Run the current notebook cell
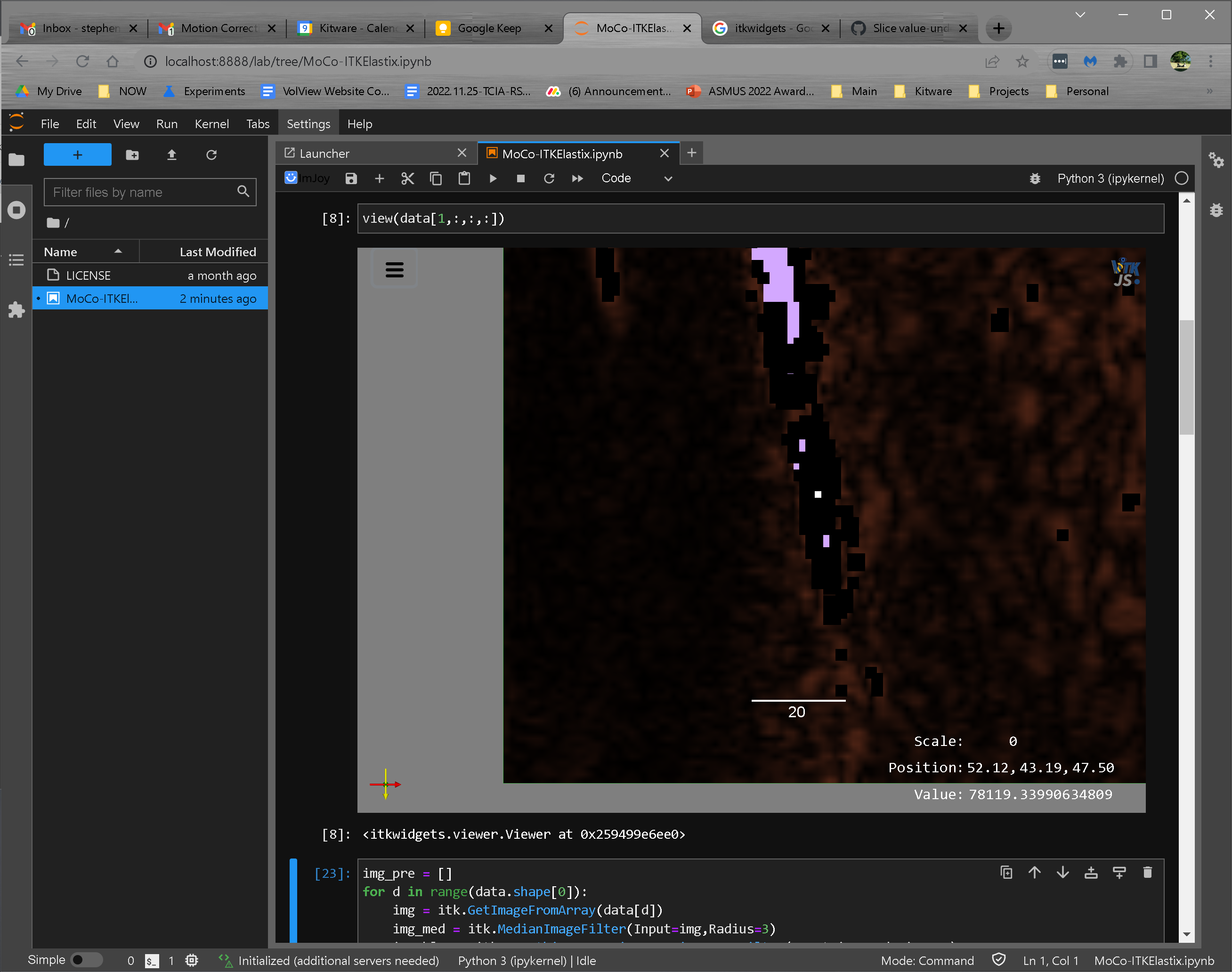This screenshot has height=972, width=1232. pos(492,178)
